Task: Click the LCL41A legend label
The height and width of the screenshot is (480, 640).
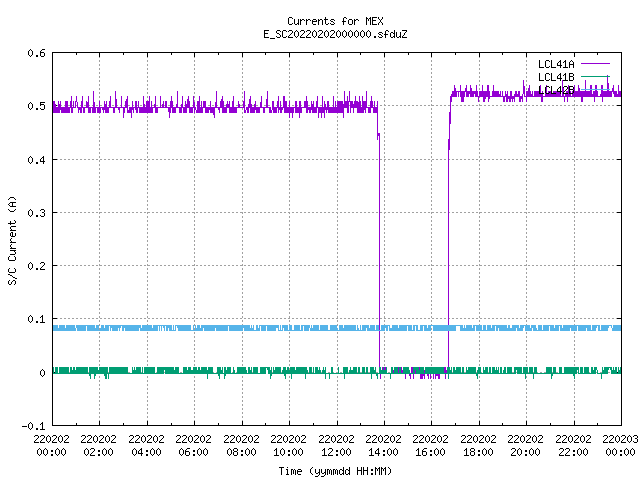Action: [556, 64]
